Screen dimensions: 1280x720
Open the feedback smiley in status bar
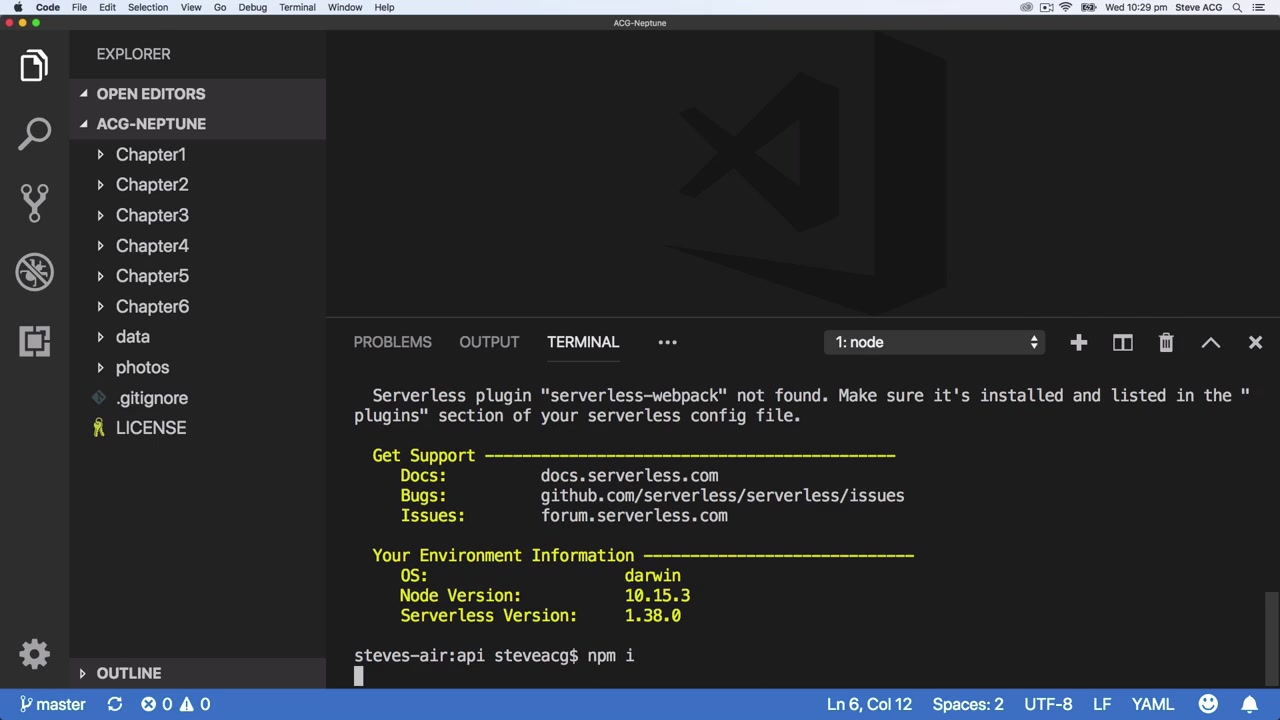coord(1208,704)
